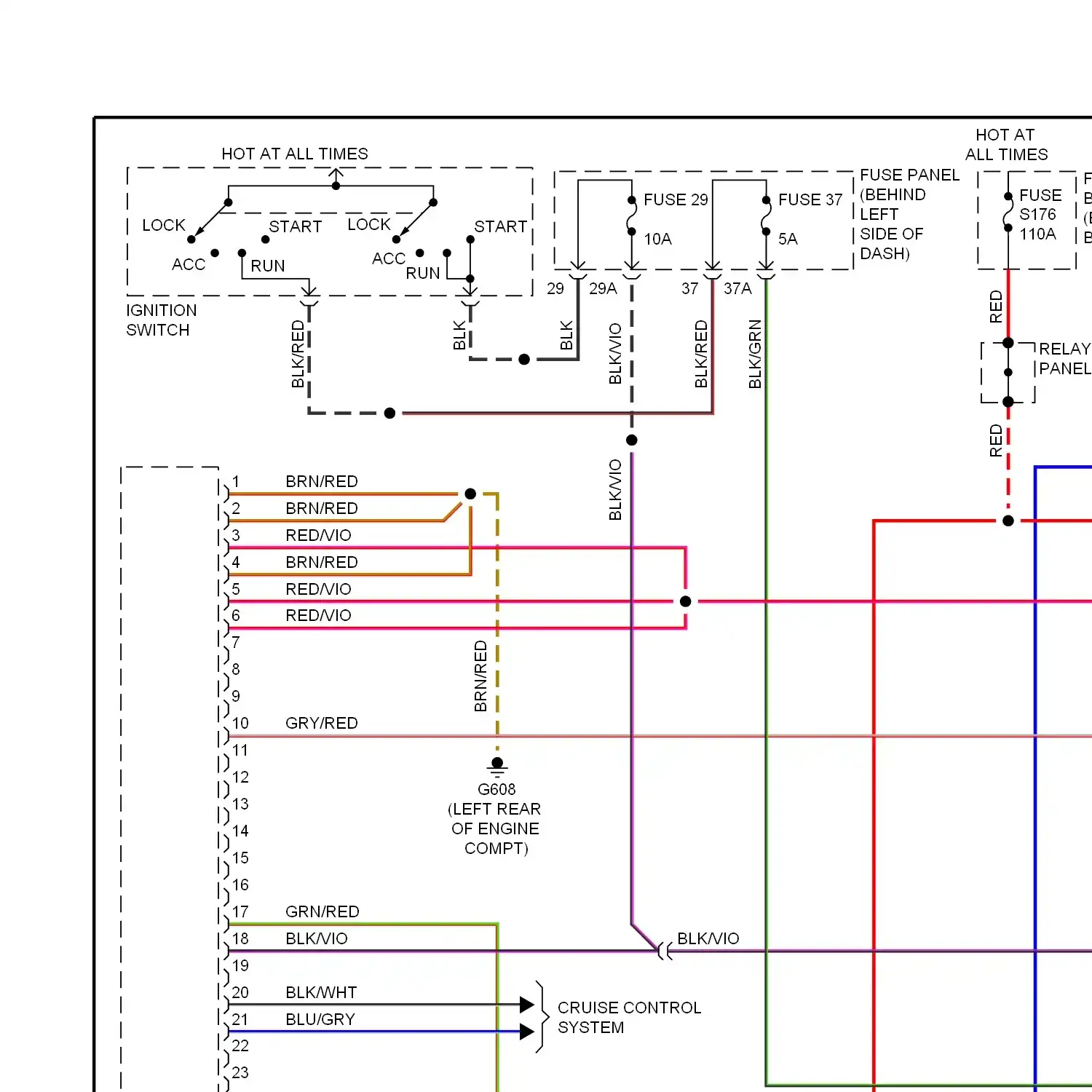
Task: Select BLK/VIO label right of inline connector
Action: click(708, 938)
